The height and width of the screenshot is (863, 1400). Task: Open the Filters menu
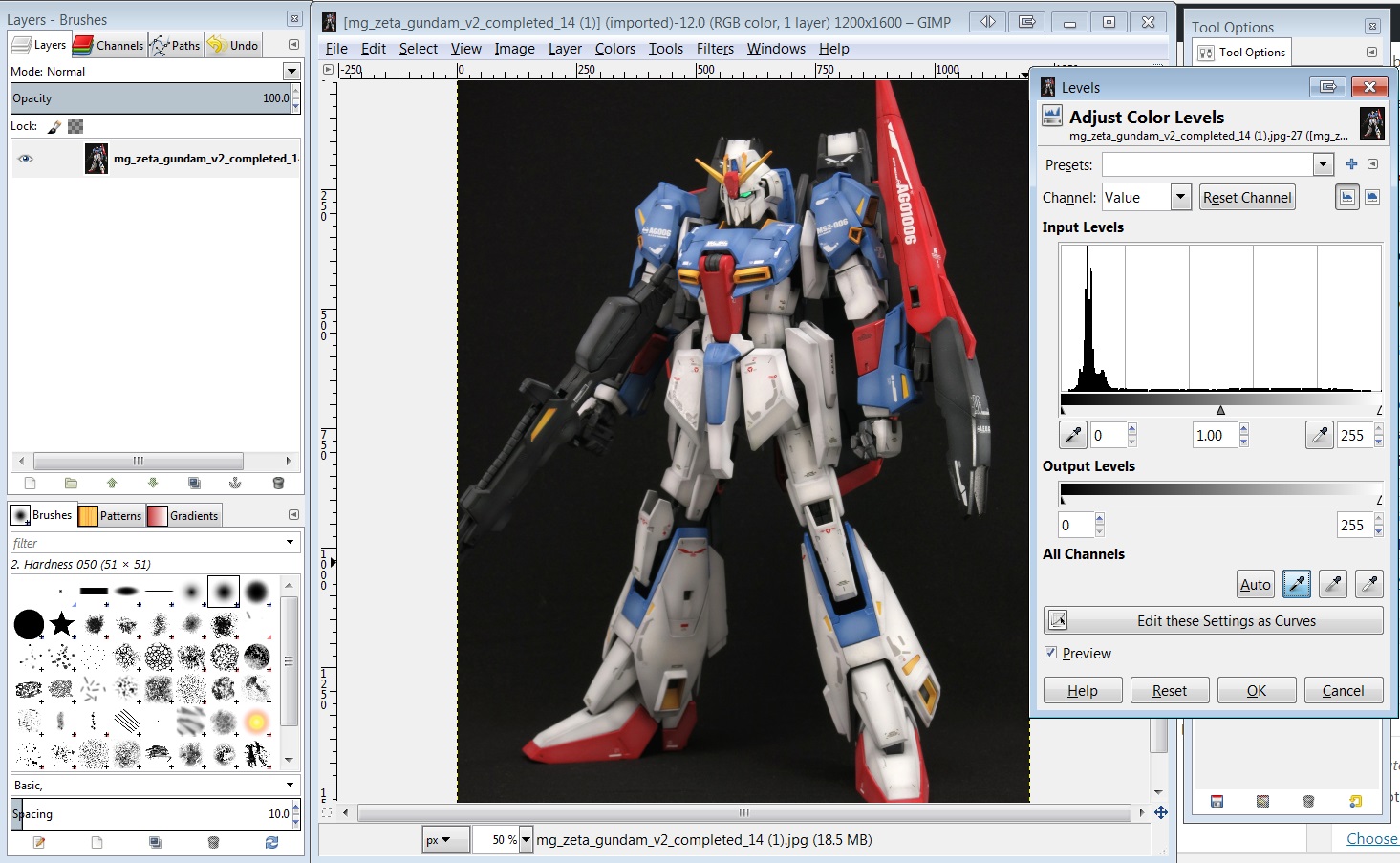point(715,48)
